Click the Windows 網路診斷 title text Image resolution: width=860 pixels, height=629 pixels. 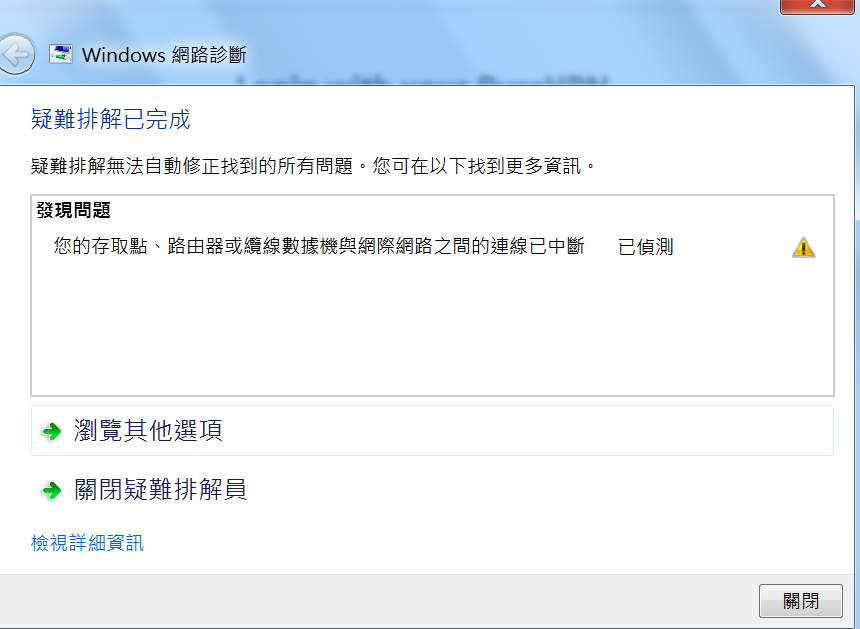pyautogui.click(x=164, y=55)
